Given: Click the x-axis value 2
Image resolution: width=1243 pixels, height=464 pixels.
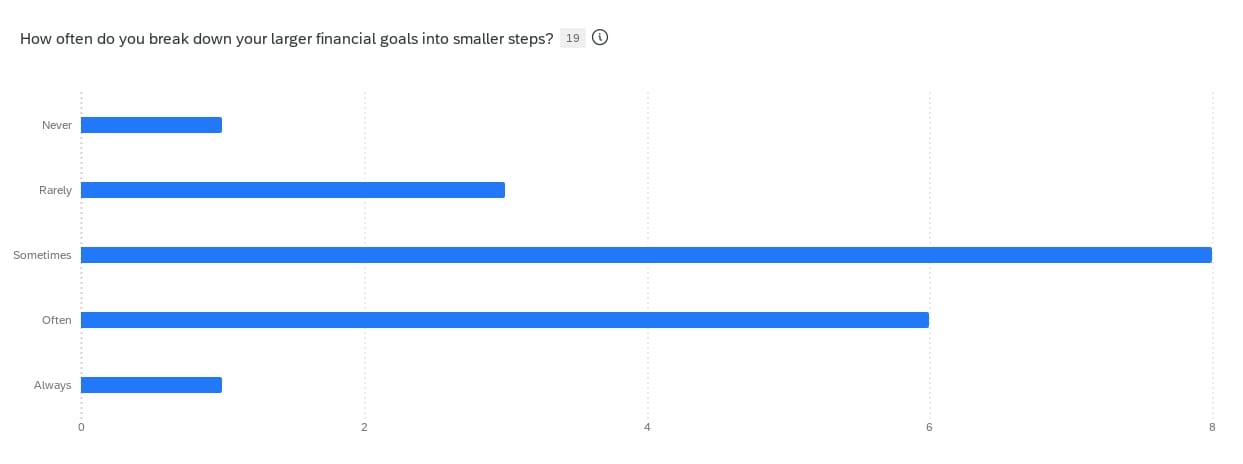Looking at the screenshot, I should pyautogui.click(x=364, y=428).
